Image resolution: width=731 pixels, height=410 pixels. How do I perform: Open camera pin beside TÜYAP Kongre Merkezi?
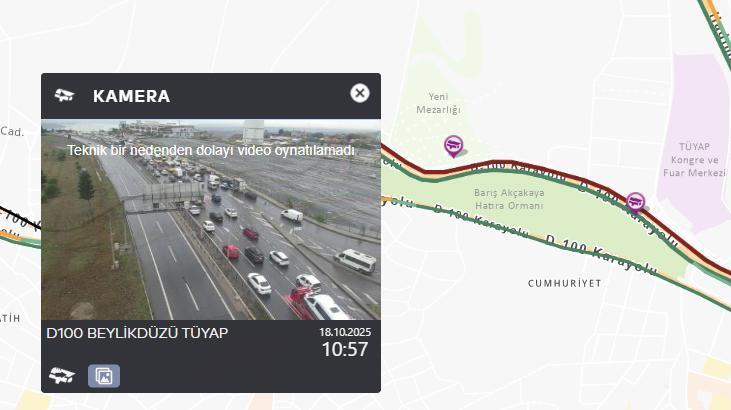pyautogui.click(x=635, y=203)
